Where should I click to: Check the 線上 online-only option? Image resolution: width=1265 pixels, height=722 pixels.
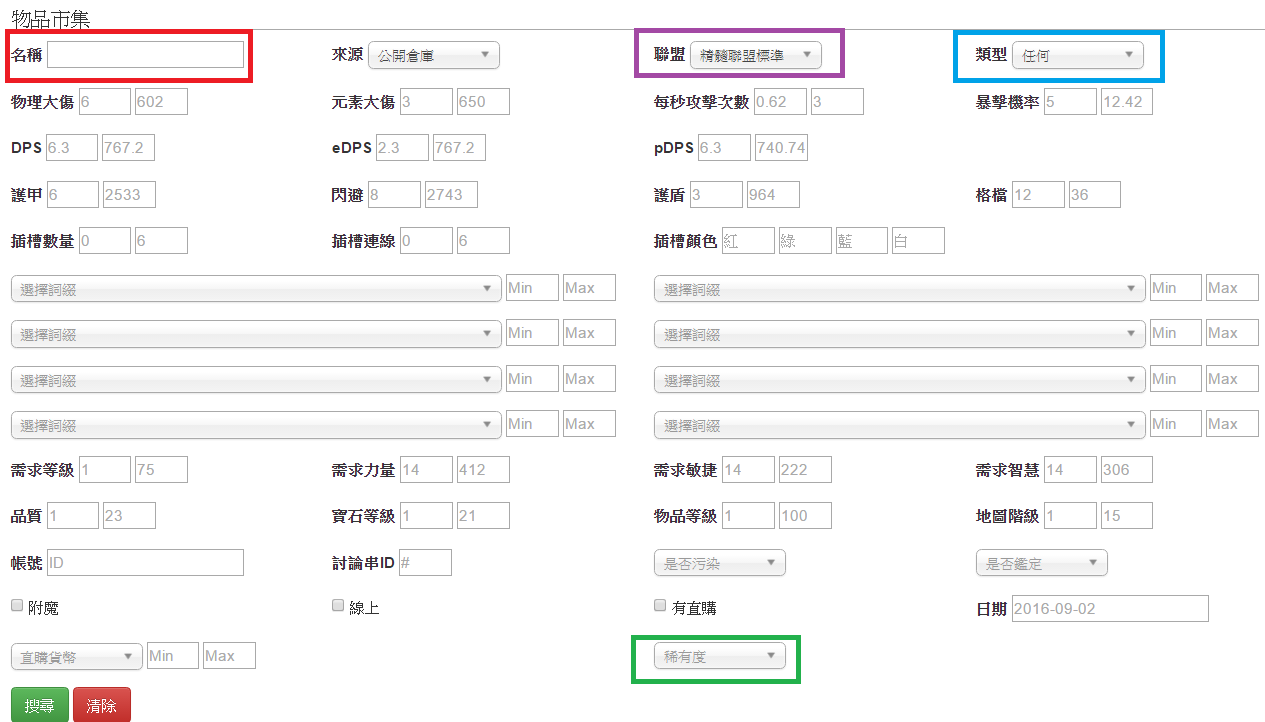[x=337, y=605]
